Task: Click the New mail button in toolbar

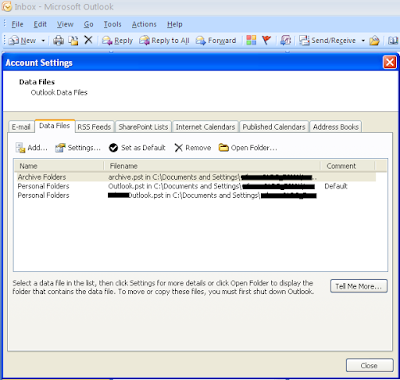Action: [x=22, y=41]
